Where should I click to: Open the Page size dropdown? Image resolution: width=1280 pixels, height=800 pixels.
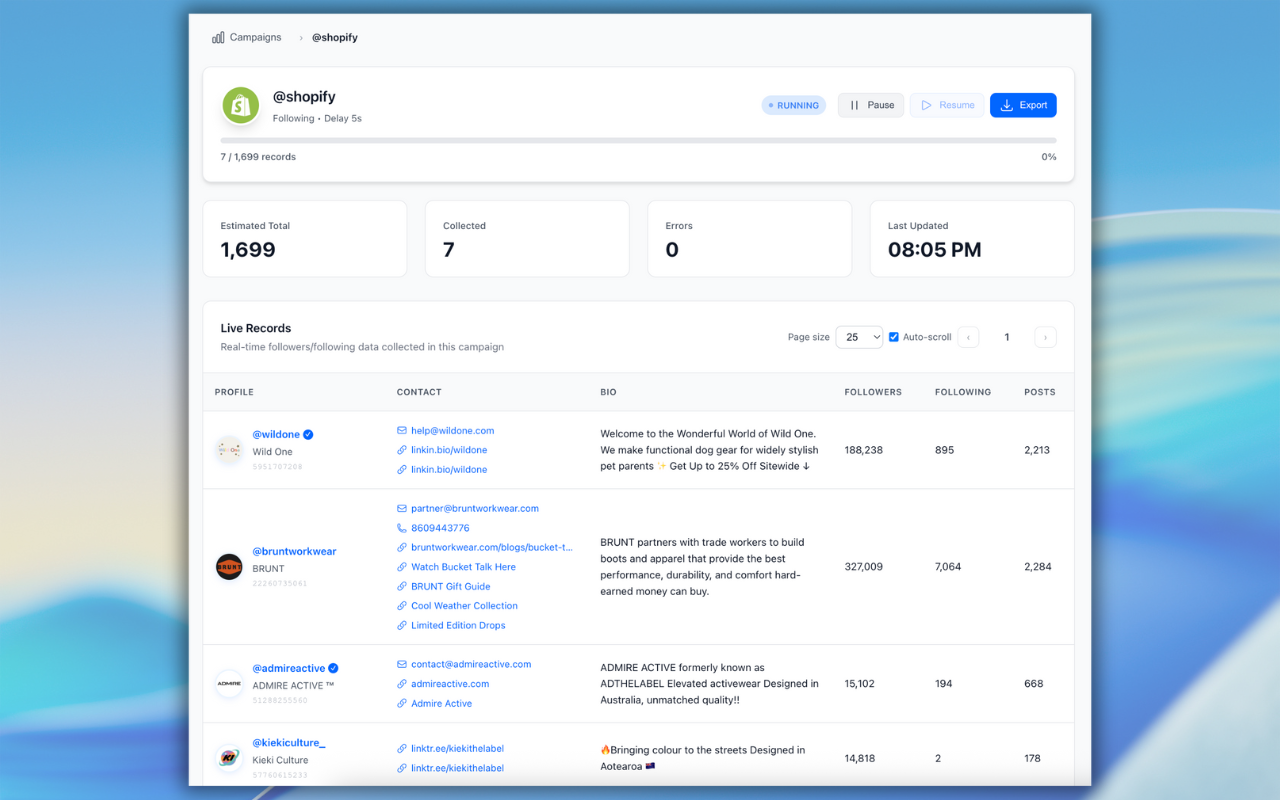pyautogui.click(x=859, y=337)
